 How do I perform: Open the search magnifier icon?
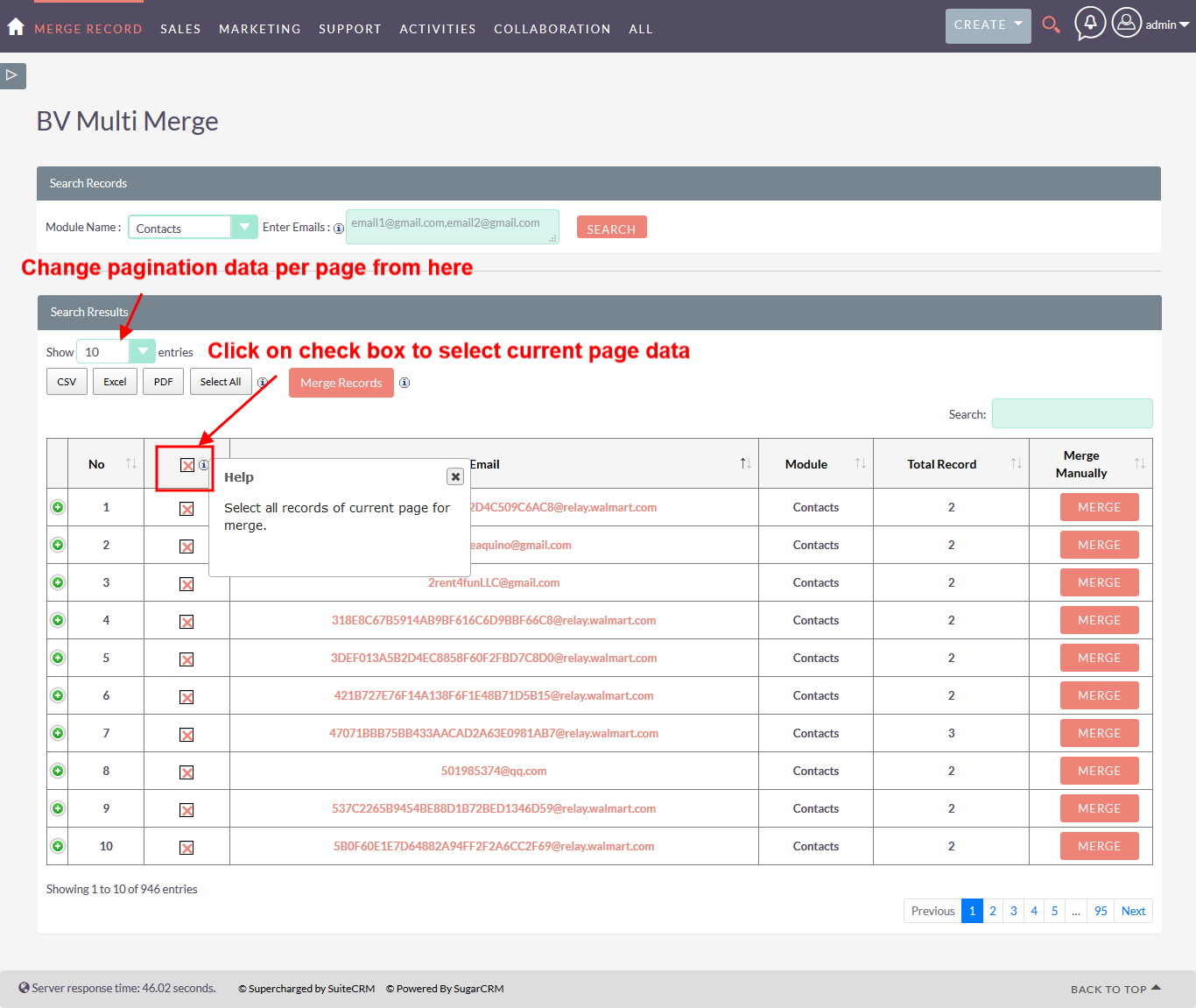[1052, 25]
